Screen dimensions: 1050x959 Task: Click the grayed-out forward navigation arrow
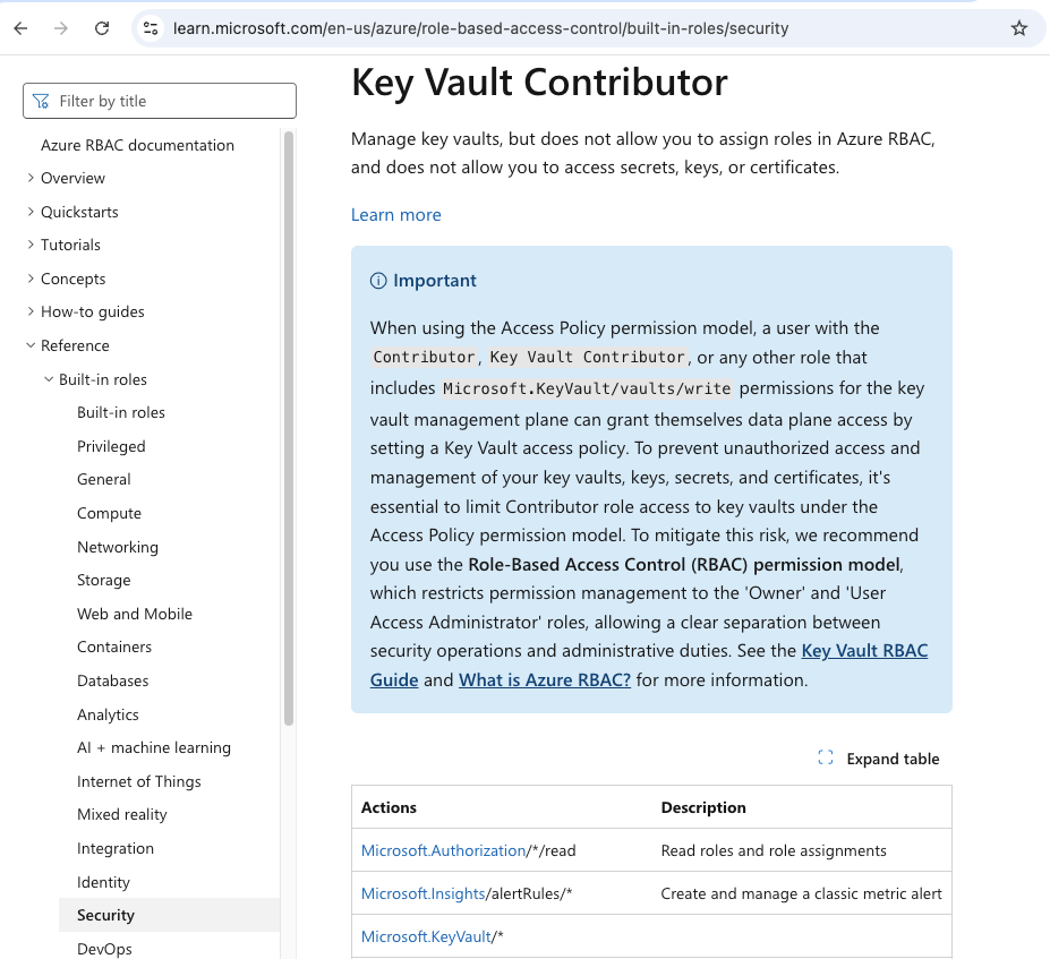(x=60, y=28)
